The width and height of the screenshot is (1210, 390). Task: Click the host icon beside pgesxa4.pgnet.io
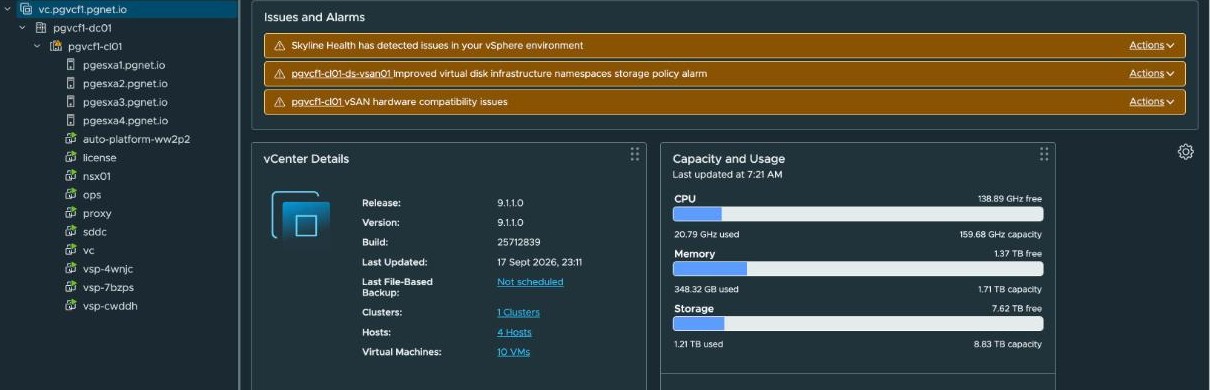pyautogui.click(x=71, y=121)
